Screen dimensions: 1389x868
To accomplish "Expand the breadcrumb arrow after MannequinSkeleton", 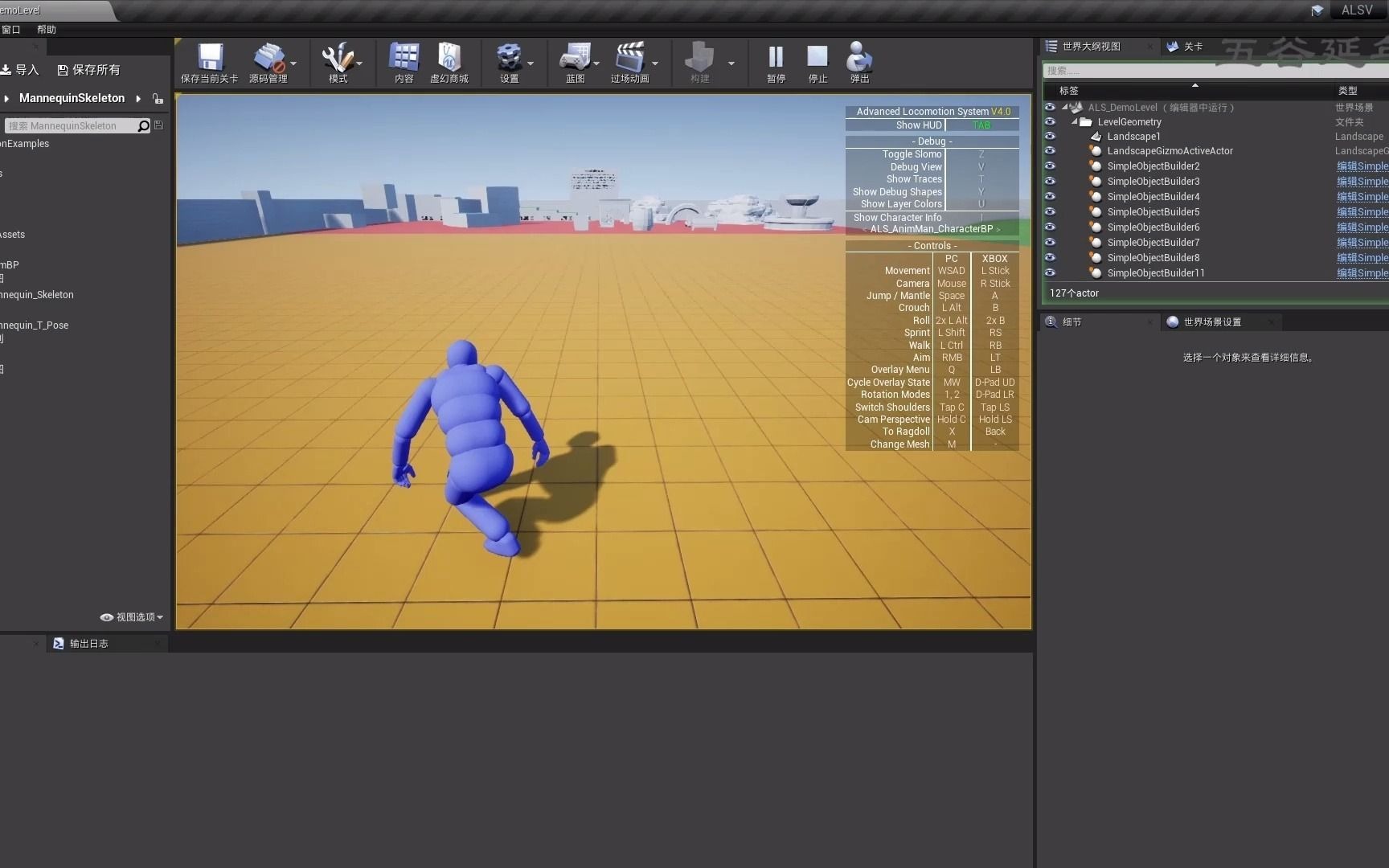I will (x=138, y=99).
